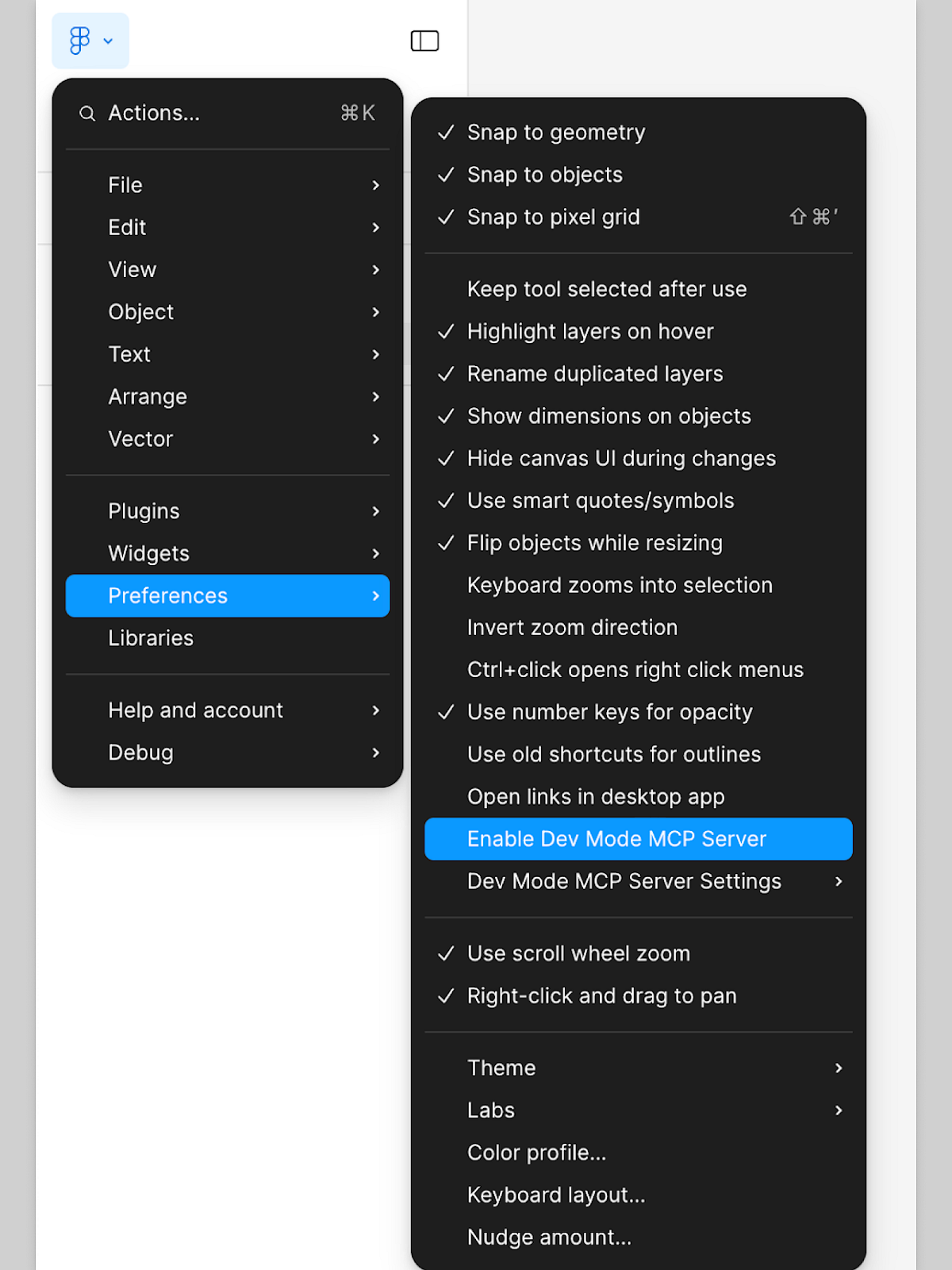Image resolution: width=952 pixels, height=1270 pixels.
Task: Disable Snap to pixel grid
Action: 553,217
